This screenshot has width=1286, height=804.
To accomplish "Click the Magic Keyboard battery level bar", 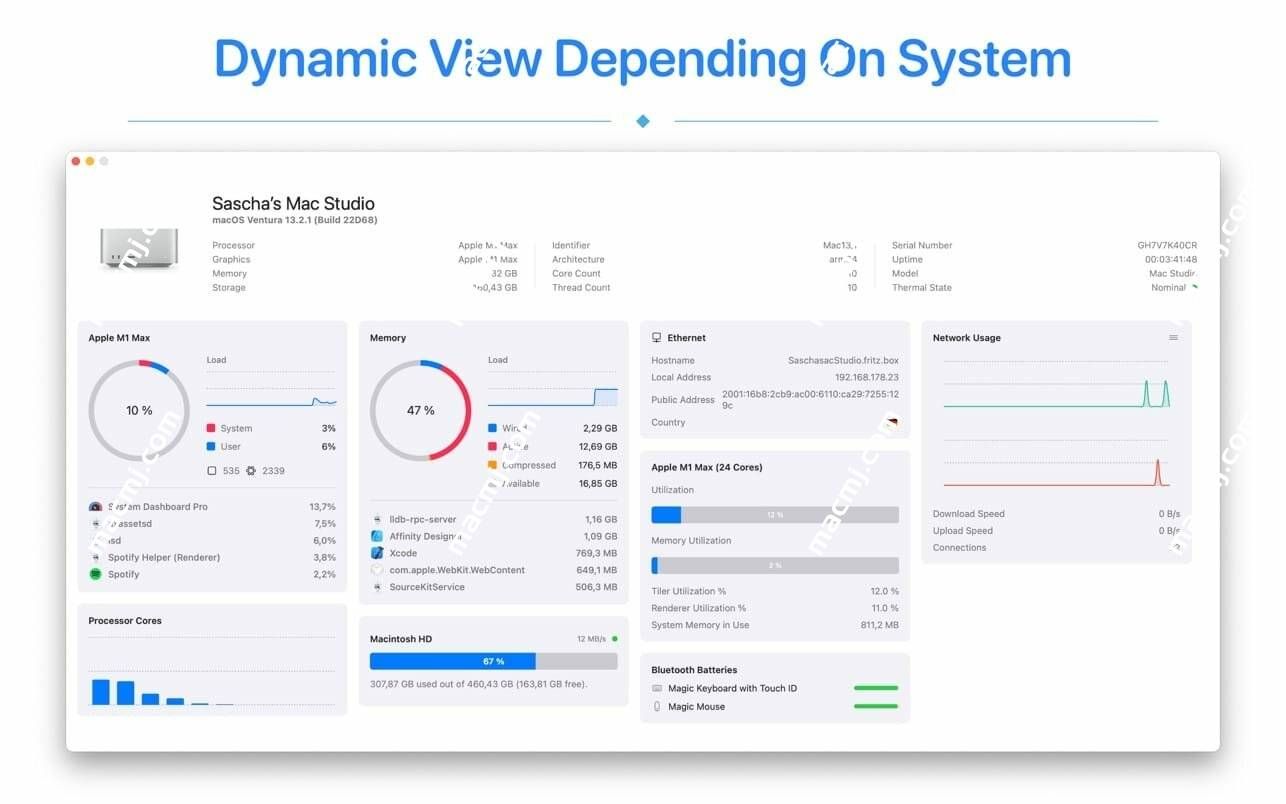I will (876, 689).
